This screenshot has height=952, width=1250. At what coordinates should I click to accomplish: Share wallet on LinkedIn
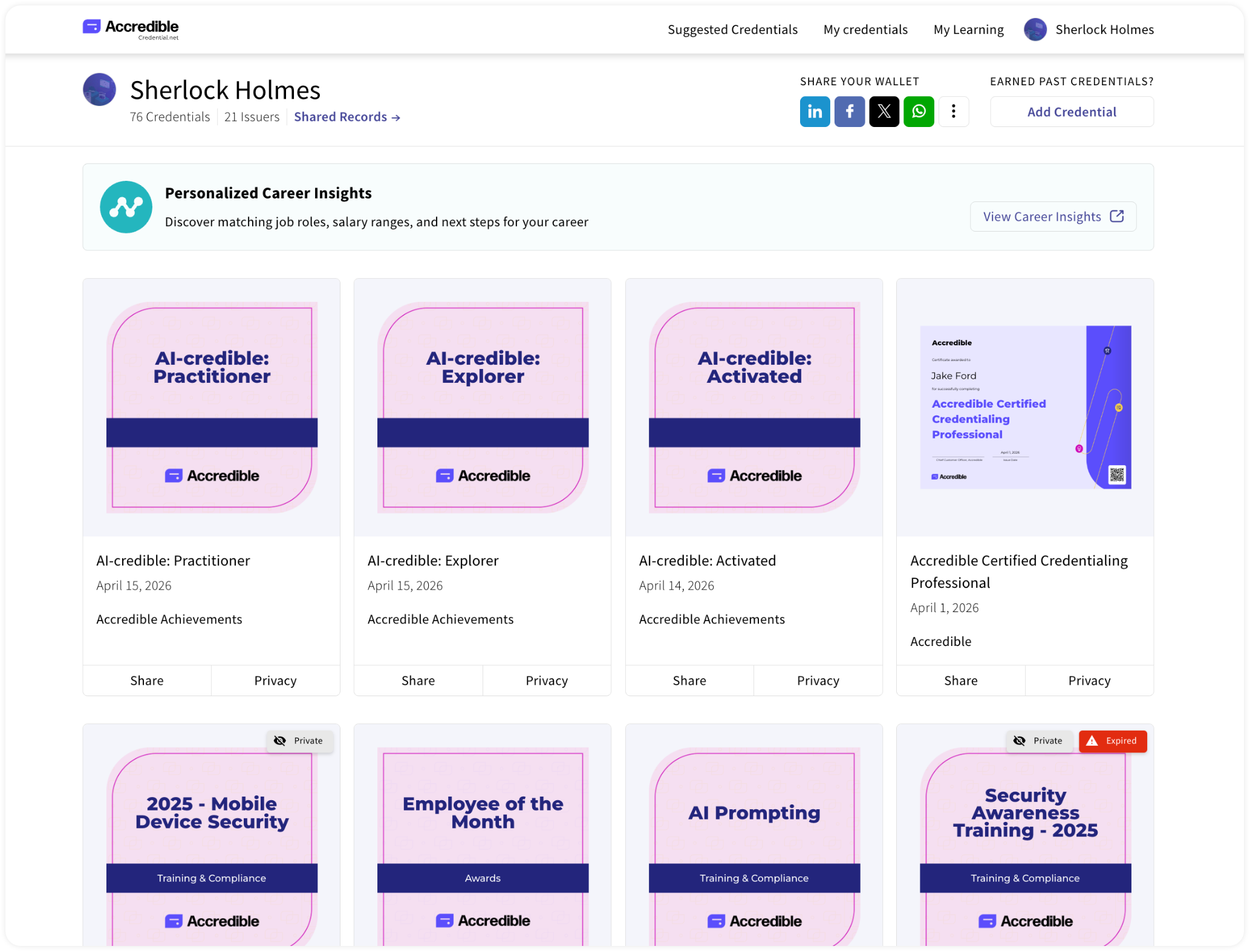tap(815, 112)
